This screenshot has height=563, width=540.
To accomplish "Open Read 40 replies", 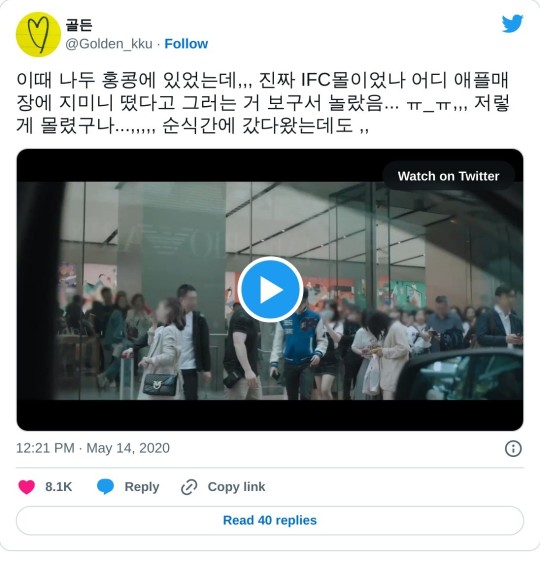I will click(270, 520).
